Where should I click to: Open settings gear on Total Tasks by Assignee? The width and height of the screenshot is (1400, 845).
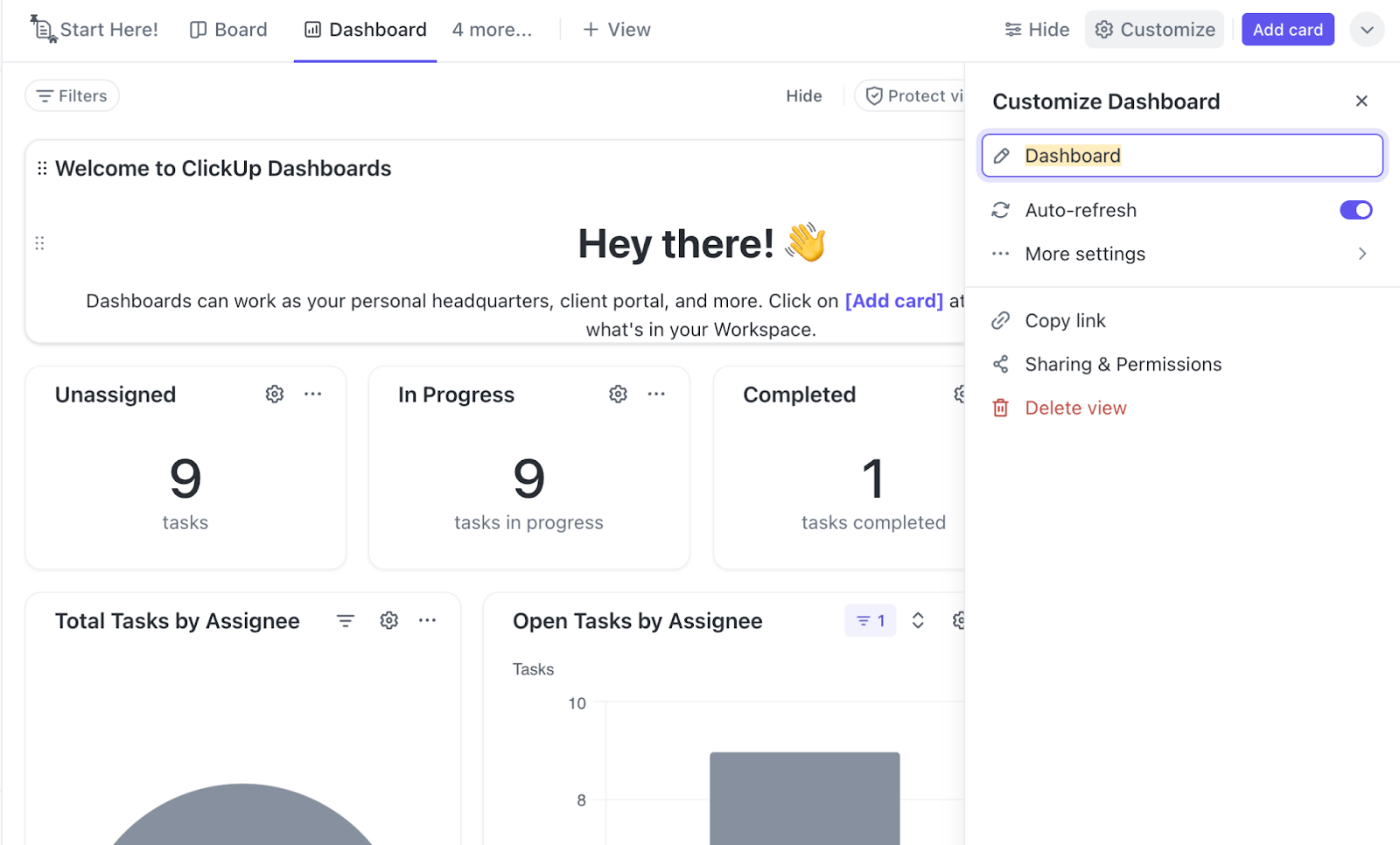tap(388, 620)
